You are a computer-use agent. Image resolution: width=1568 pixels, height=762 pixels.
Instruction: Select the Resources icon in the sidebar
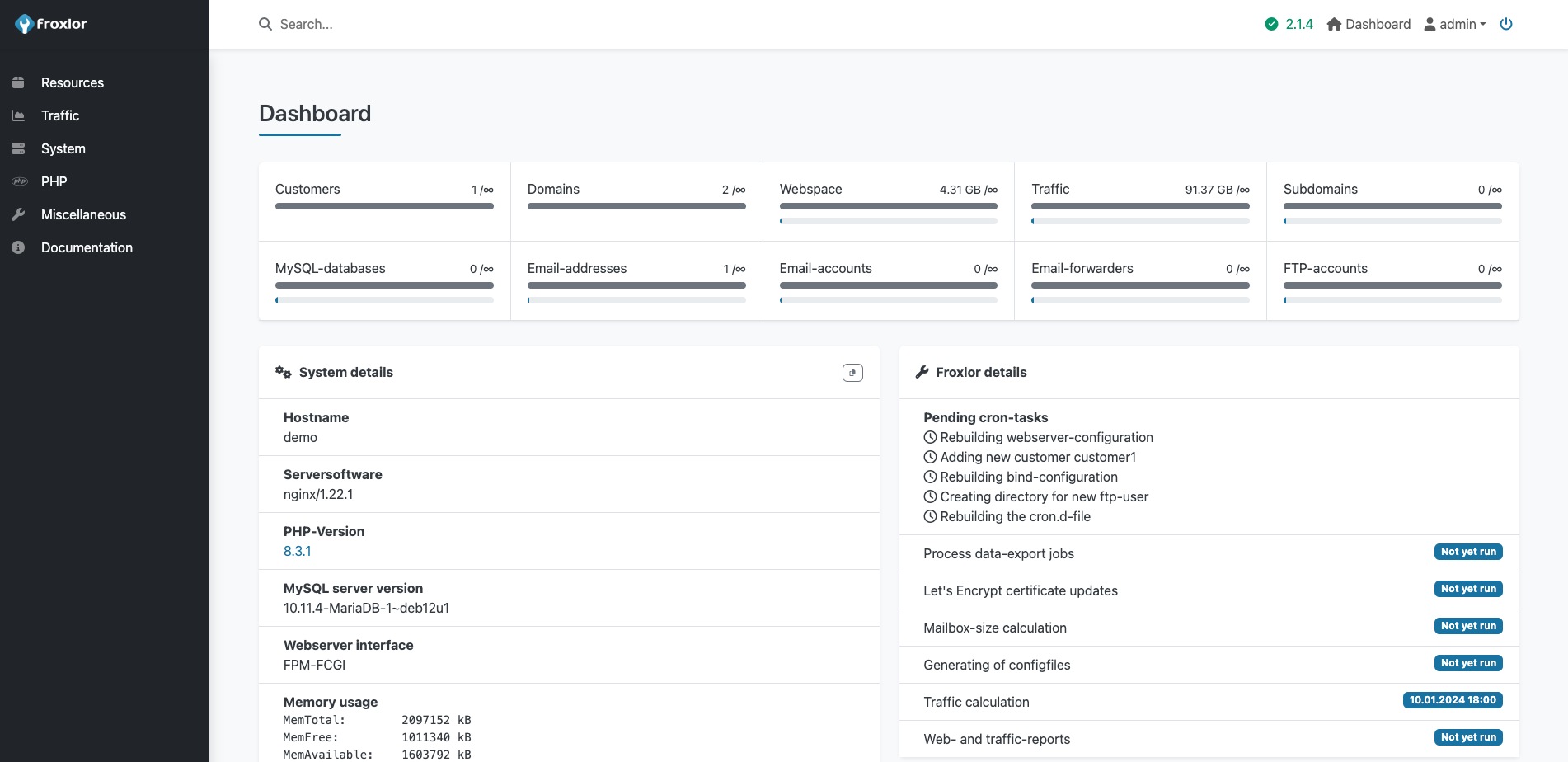[x=19, y=82]
